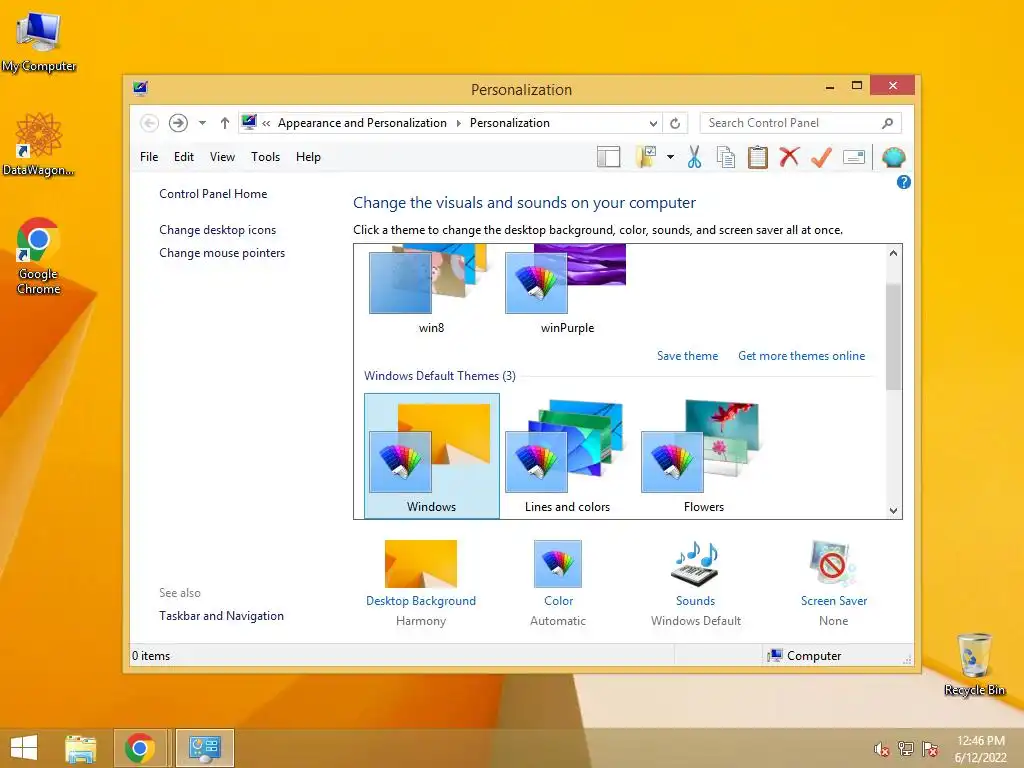Open Change desktop icons link
The width and height of the screenshot is (1024, 768).
[x=217, y=230]
